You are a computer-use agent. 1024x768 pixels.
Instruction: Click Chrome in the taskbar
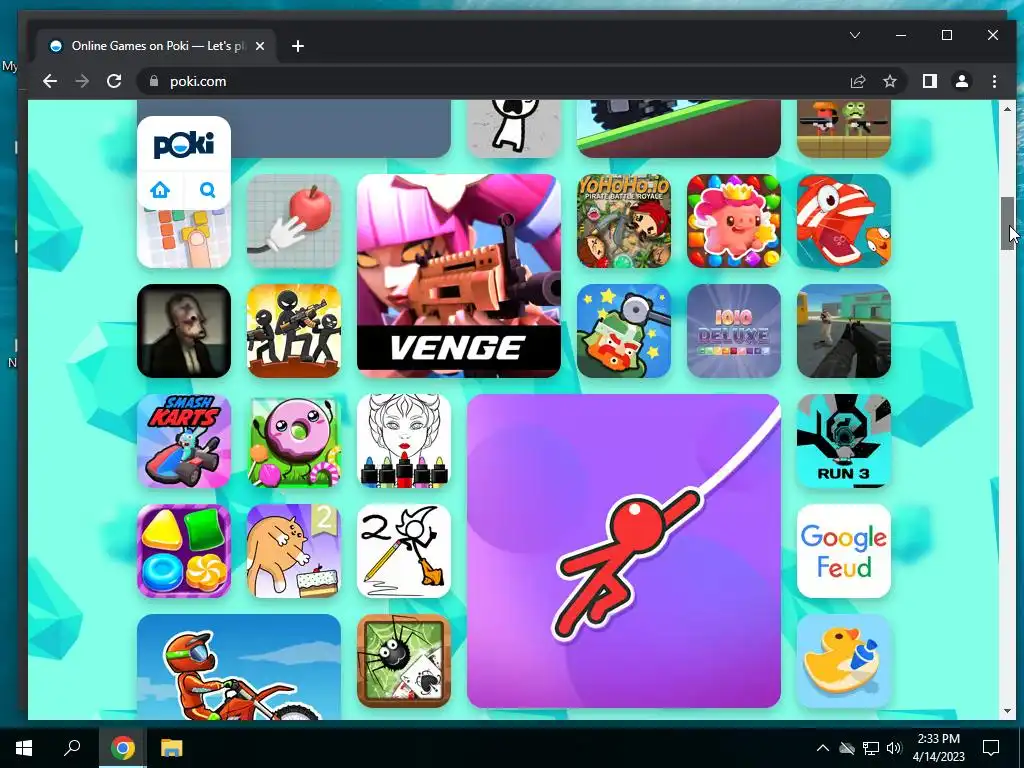123,748
